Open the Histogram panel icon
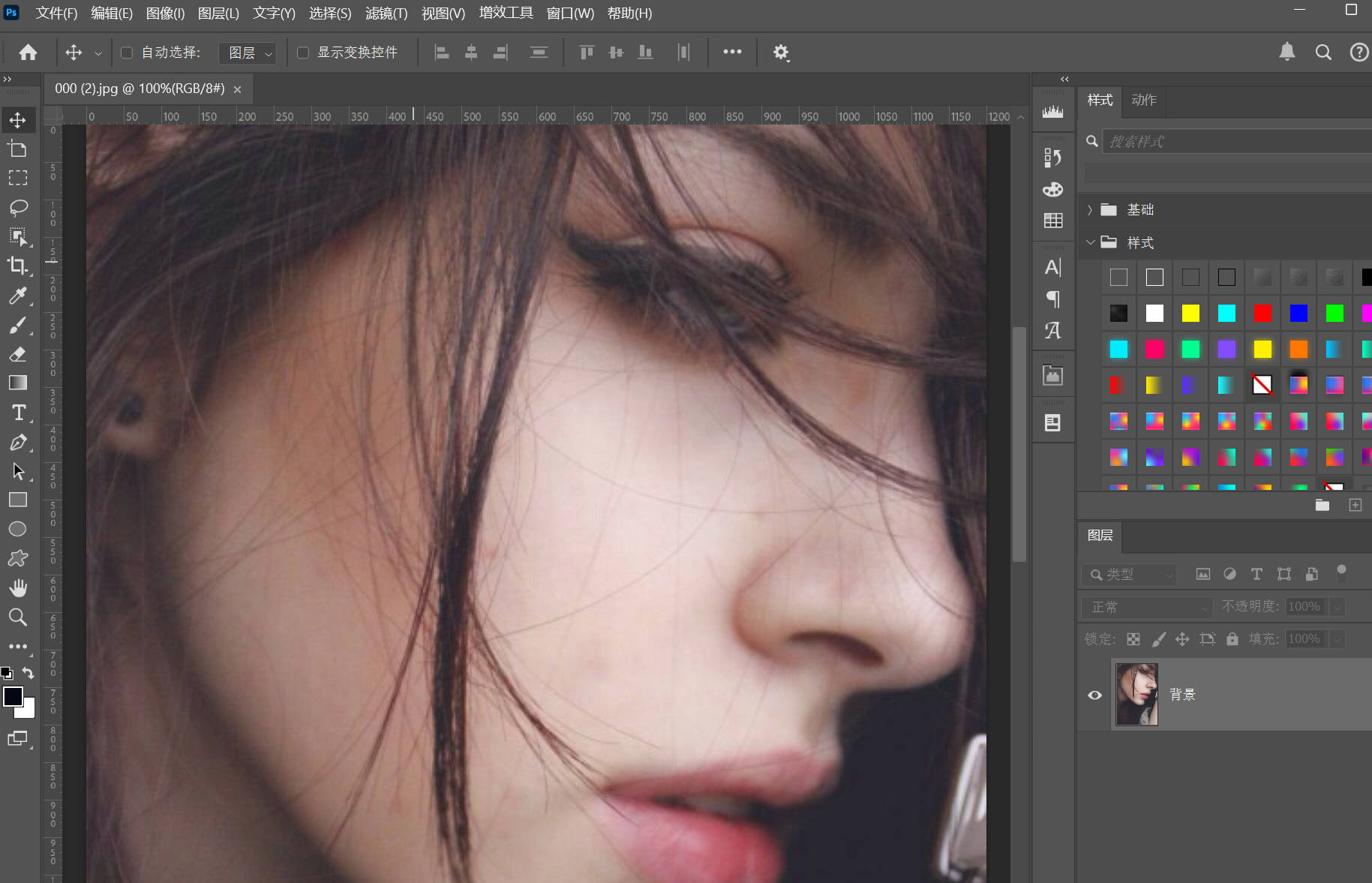The image size is (1372, 883). click(1052, 110)
